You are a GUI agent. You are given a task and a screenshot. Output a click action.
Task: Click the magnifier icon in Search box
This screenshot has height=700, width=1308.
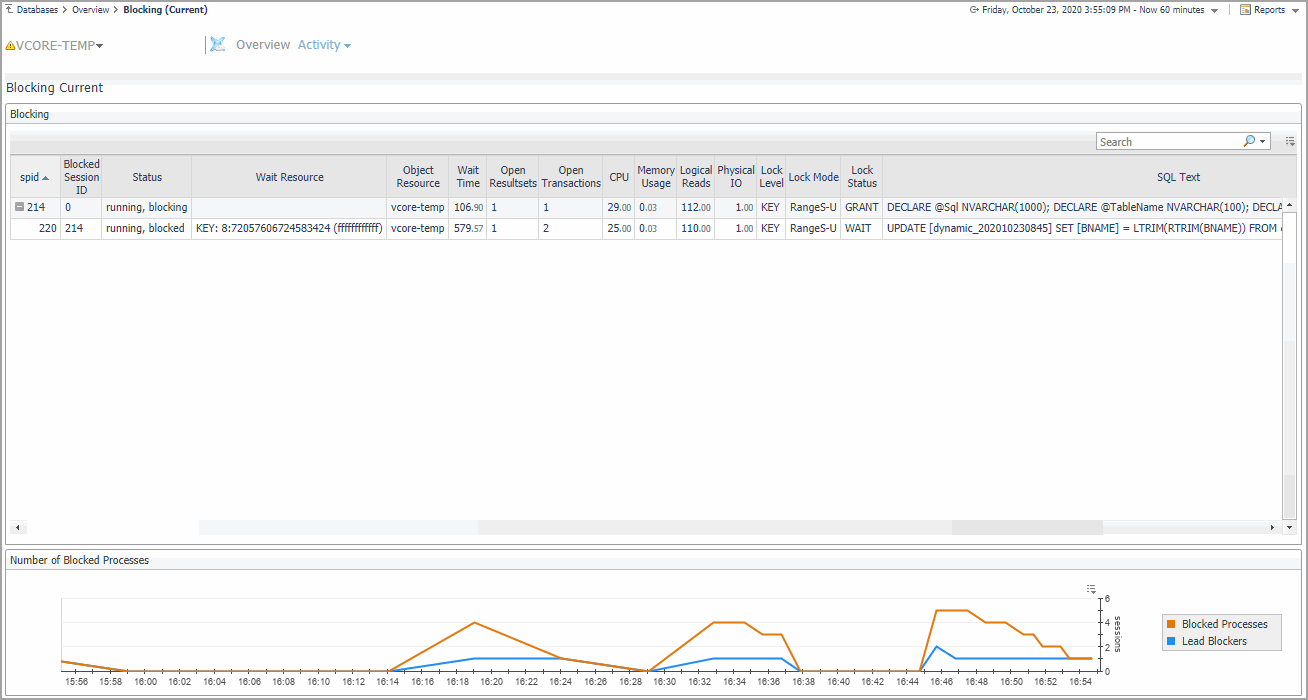pos(1249,142)
